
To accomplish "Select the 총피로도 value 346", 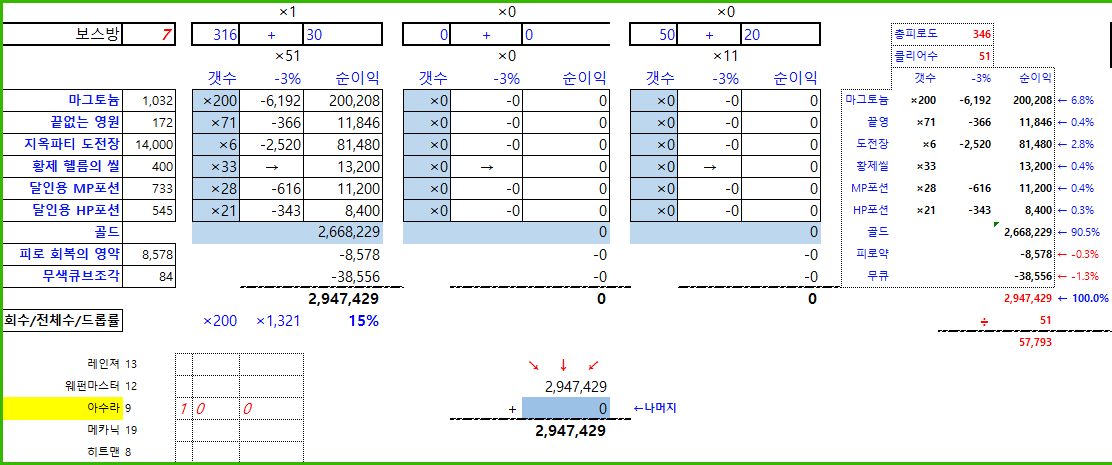I will click(x=981, y=35).
